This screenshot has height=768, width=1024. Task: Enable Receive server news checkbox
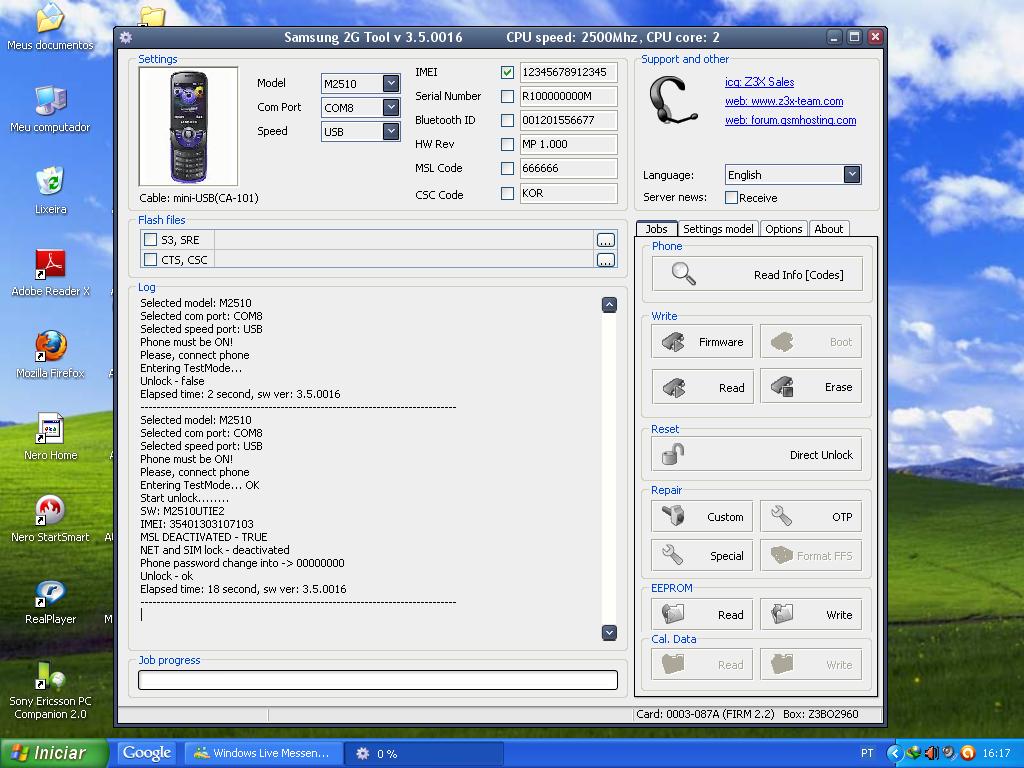(x=731, y=197)
